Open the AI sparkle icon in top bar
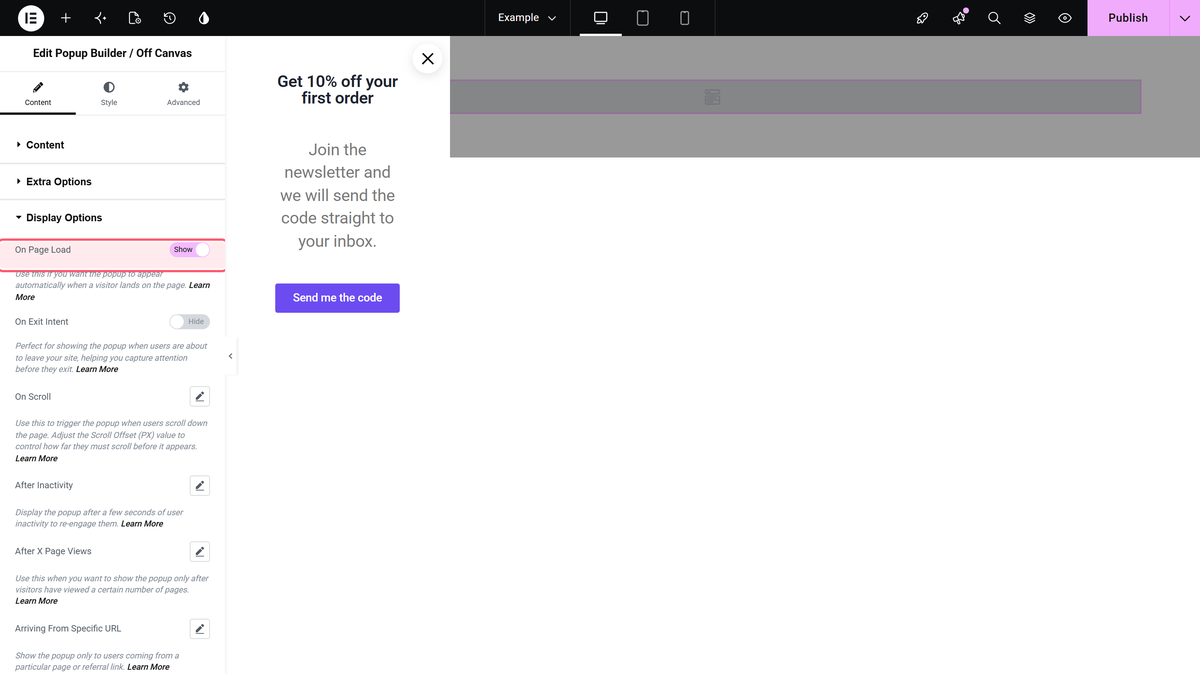The width and height of the screenshot is (1200, 675). coord(100,18)
